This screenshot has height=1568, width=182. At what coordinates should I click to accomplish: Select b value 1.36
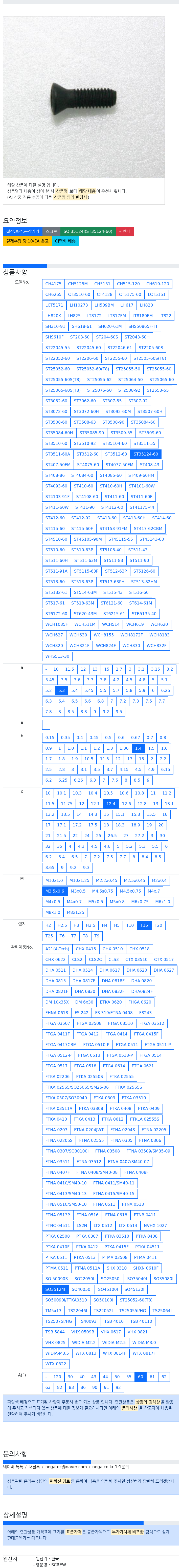(124, 748)
